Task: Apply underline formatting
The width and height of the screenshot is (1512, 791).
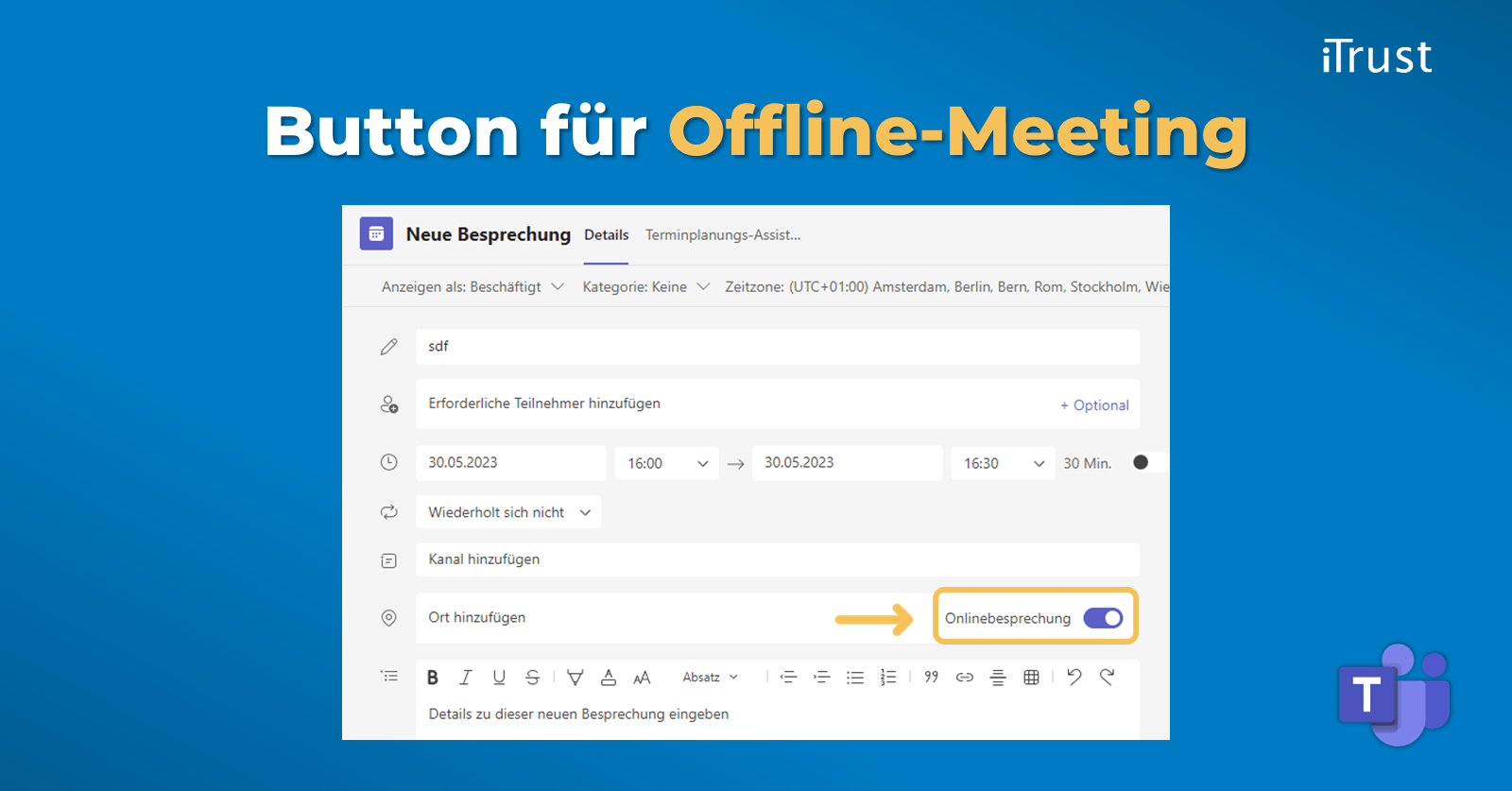Action: [499, 677]
